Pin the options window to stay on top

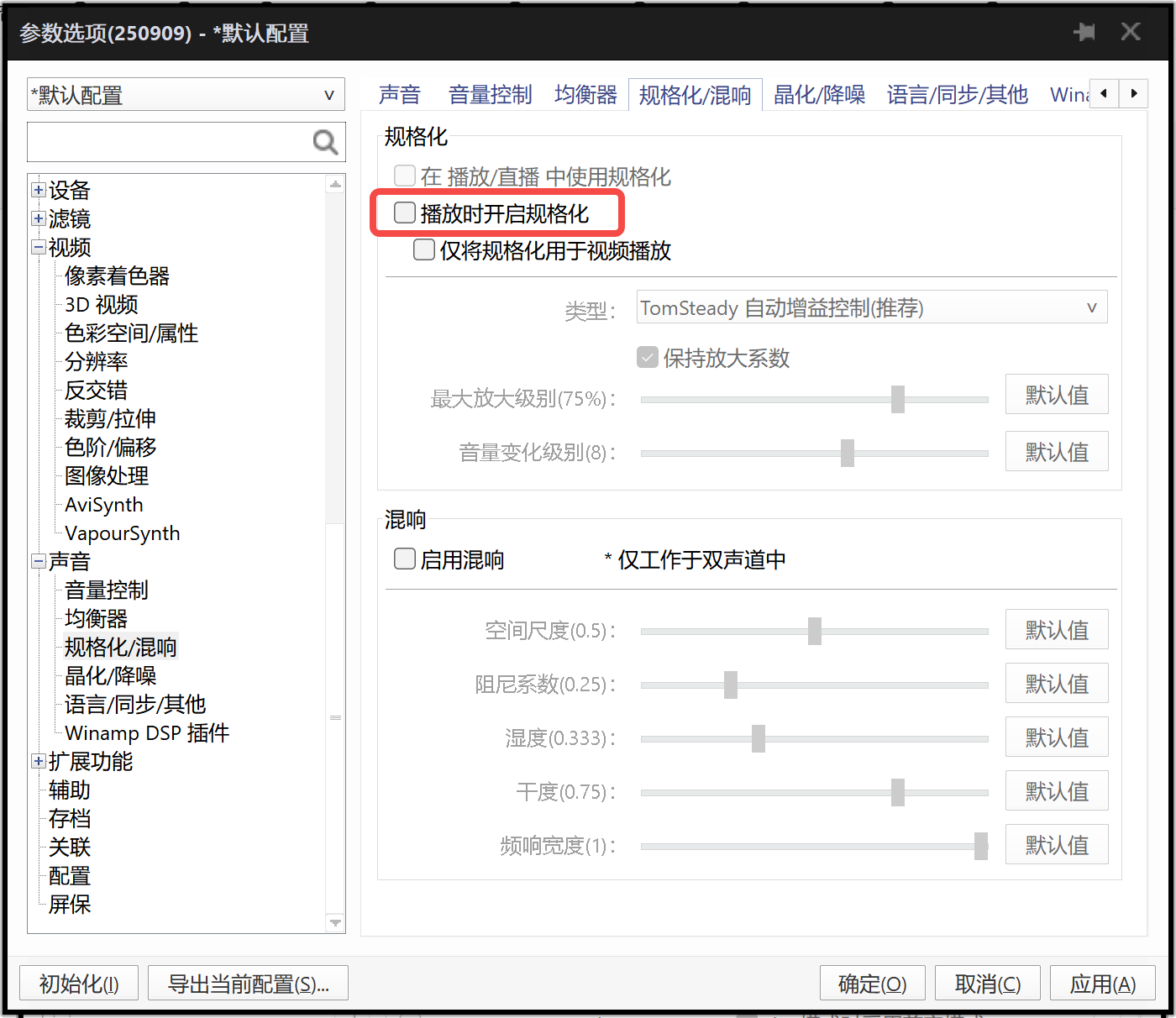coord(1084,32)
